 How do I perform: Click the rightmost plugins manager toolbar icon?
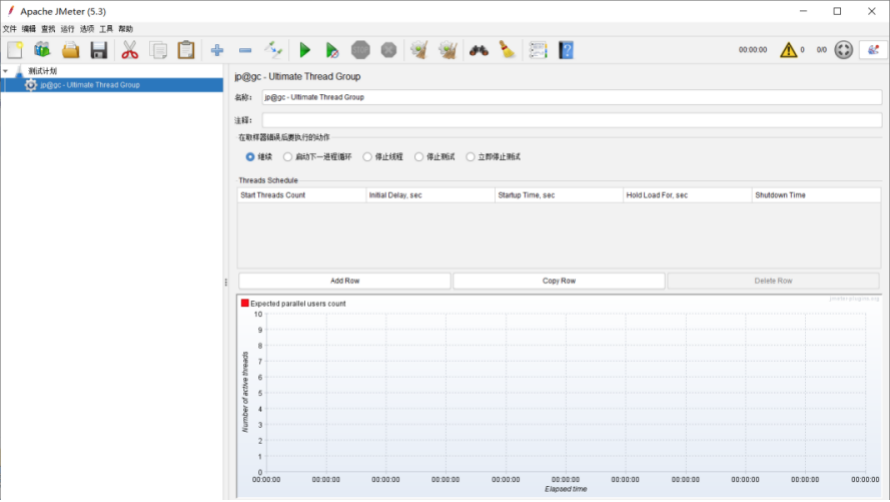point(873,50)
